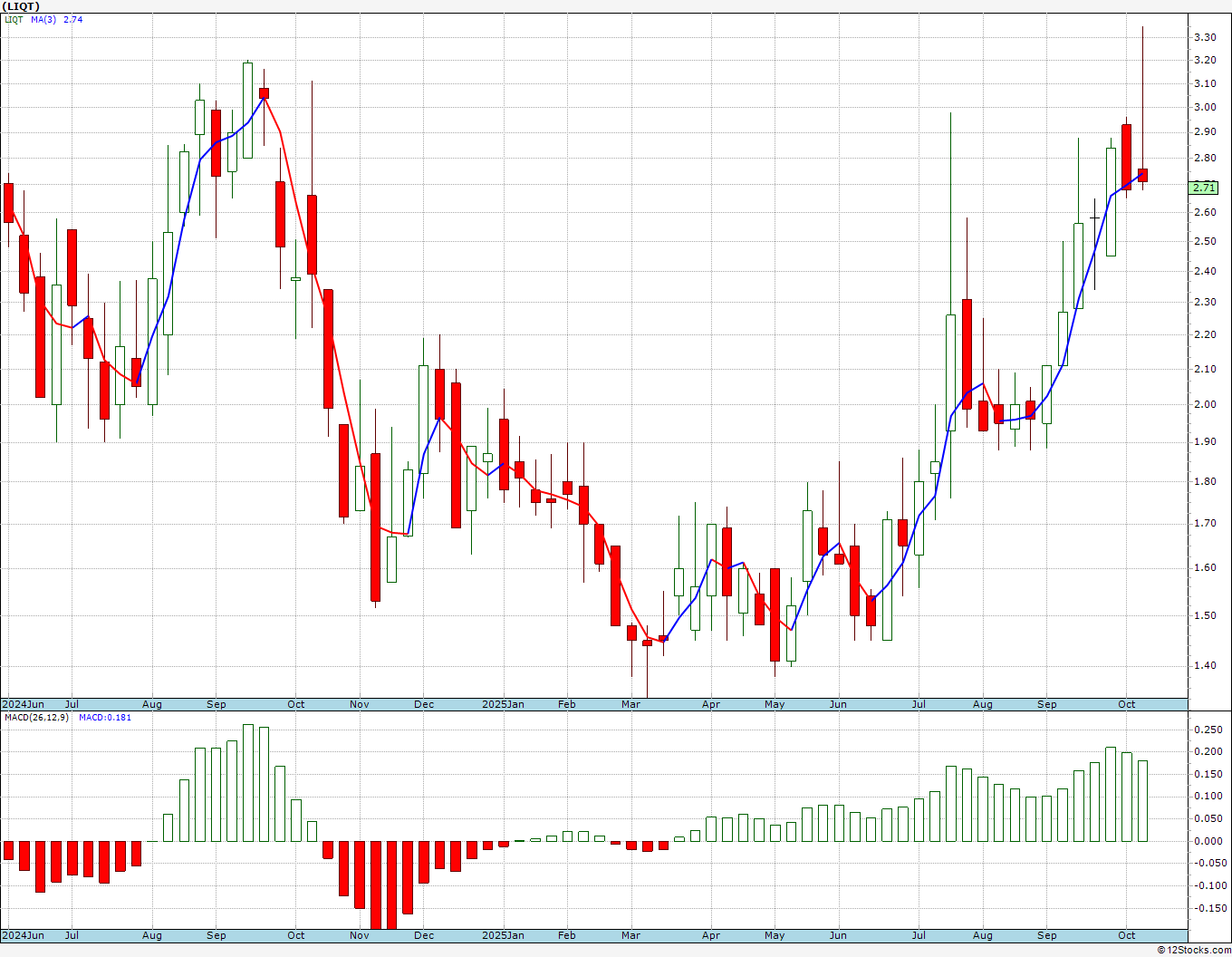
Task: Click the MACD(26,12,9) indicator label
Action: tap(38, 717)
